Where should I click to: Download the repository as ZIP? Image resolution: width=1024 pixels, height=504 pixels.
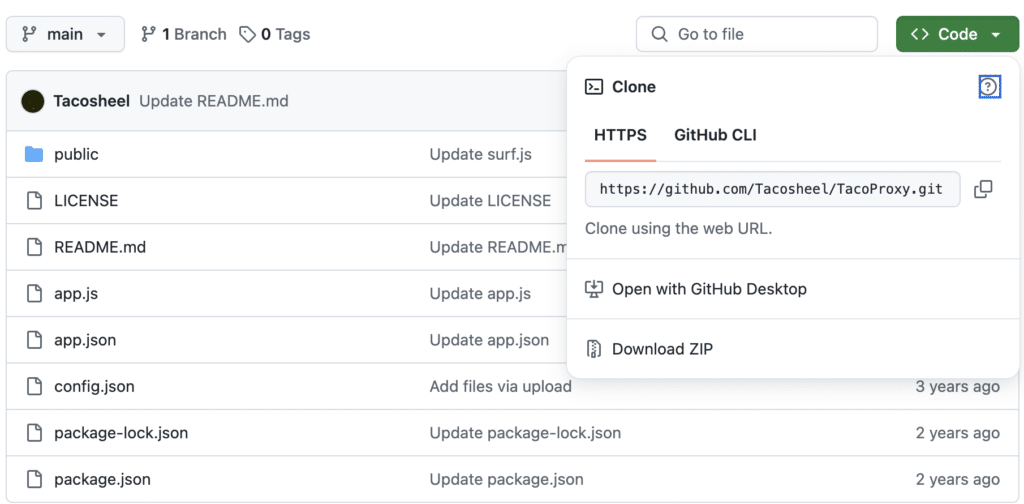(662, 349)
